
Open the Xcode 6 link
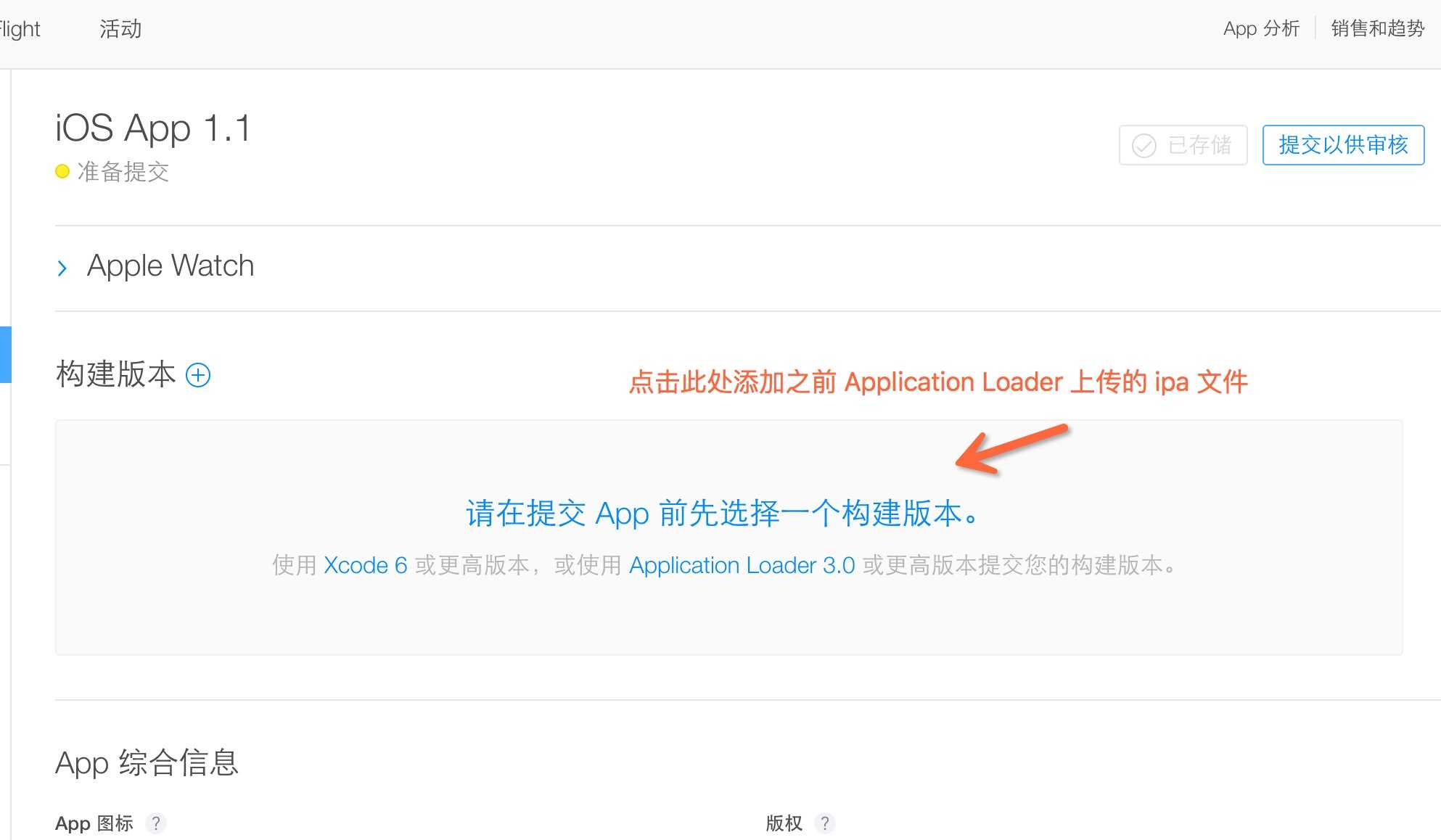pyautogui.click(x=365, y=565)
